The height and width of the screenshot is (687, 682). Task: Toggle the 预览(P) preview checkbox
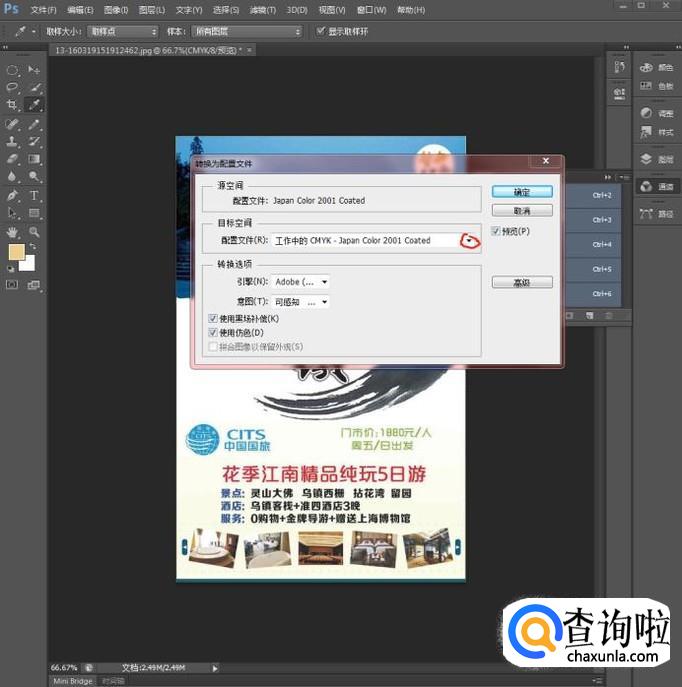496,231
